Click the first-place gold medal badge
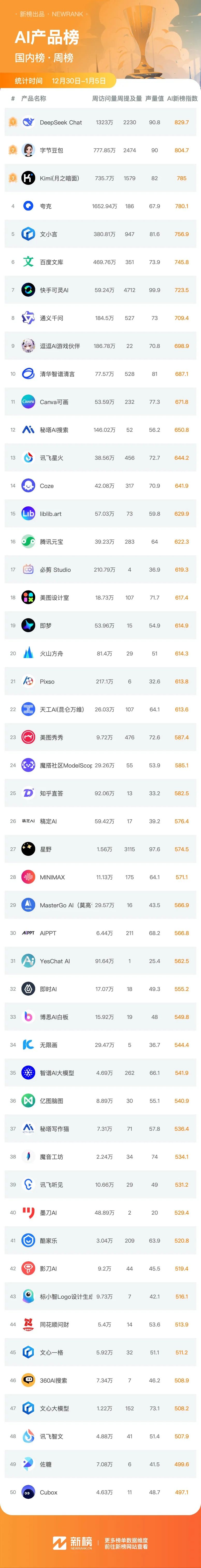This screenshot has height=1568, width=201. 12,122
